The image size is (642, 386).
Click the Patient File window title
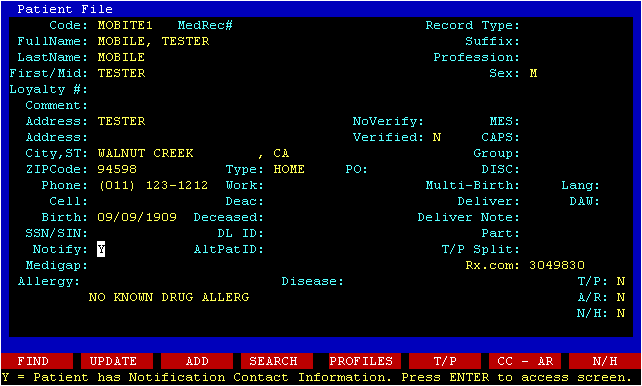pos(65,9)
